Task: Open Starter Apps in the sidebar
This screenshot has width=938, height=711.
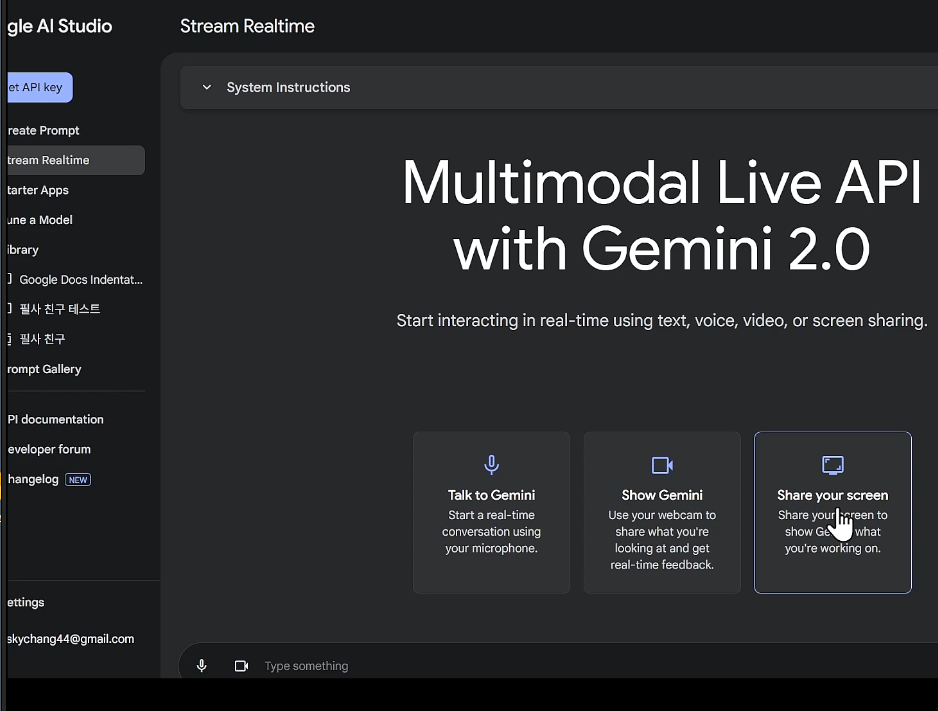Action: coord(38,190)
